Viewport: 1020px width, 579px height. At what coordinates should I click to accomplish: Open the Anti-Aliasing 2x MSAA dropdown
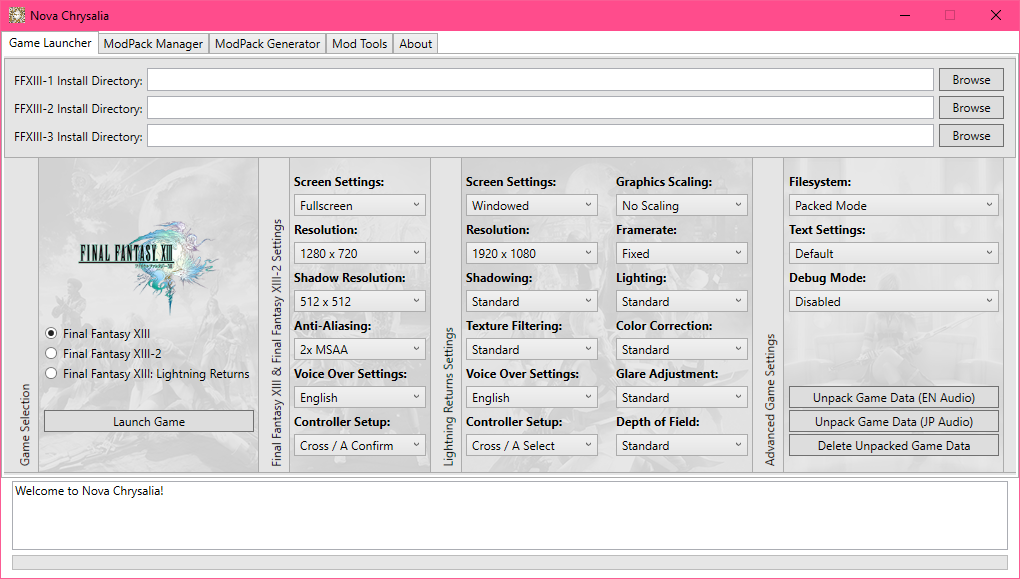coord(360,349)
